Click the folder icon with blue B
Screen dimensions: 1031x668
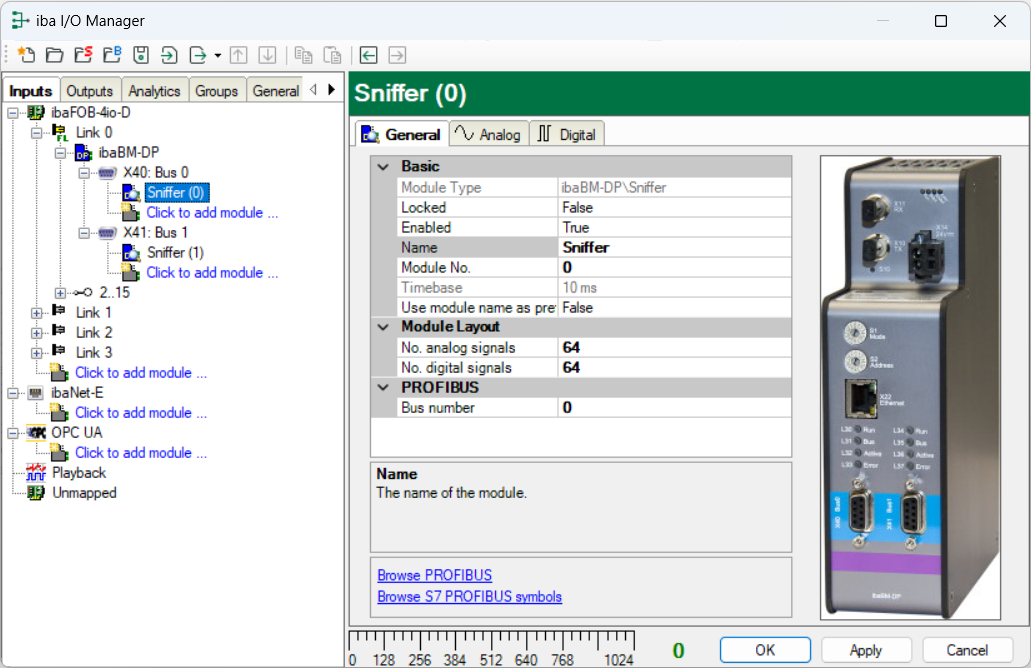[112, 55]
